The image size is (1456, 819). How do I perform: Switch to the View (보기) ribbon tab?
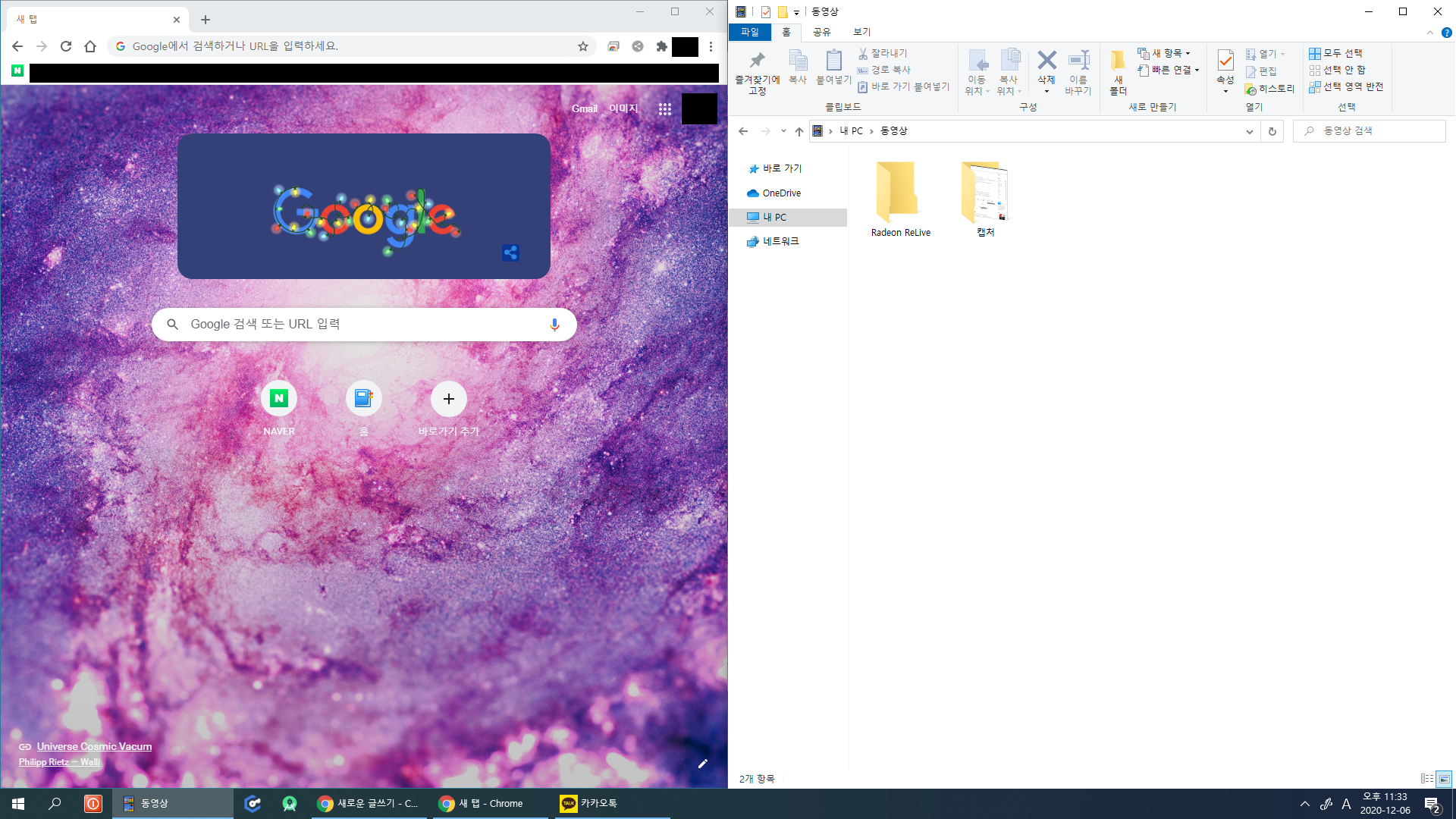[862, 32]
